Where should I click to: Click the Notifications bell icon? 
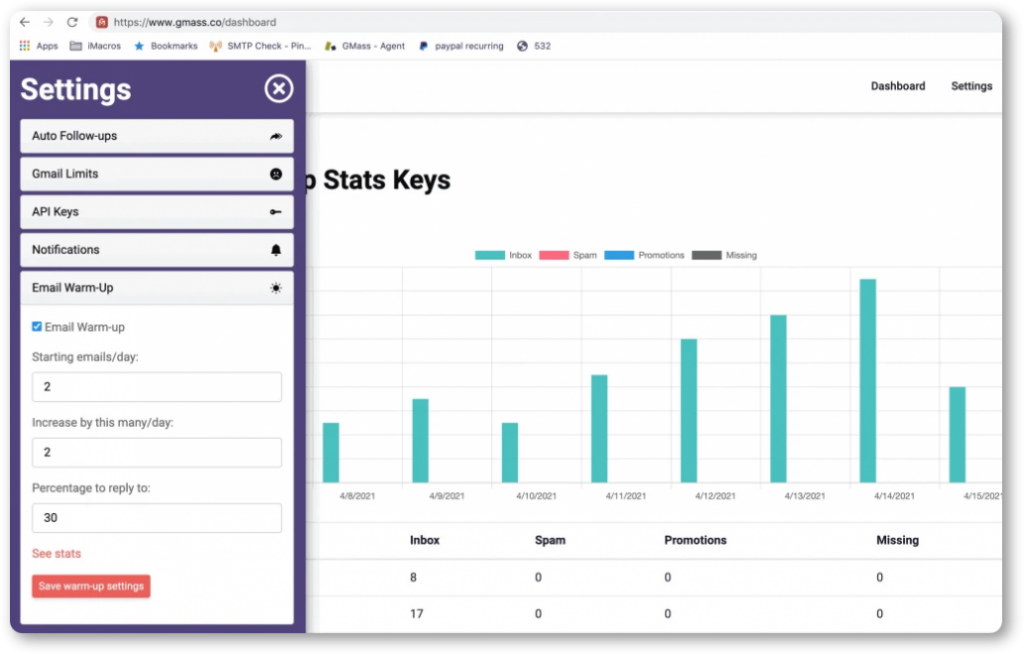point(276,250)
